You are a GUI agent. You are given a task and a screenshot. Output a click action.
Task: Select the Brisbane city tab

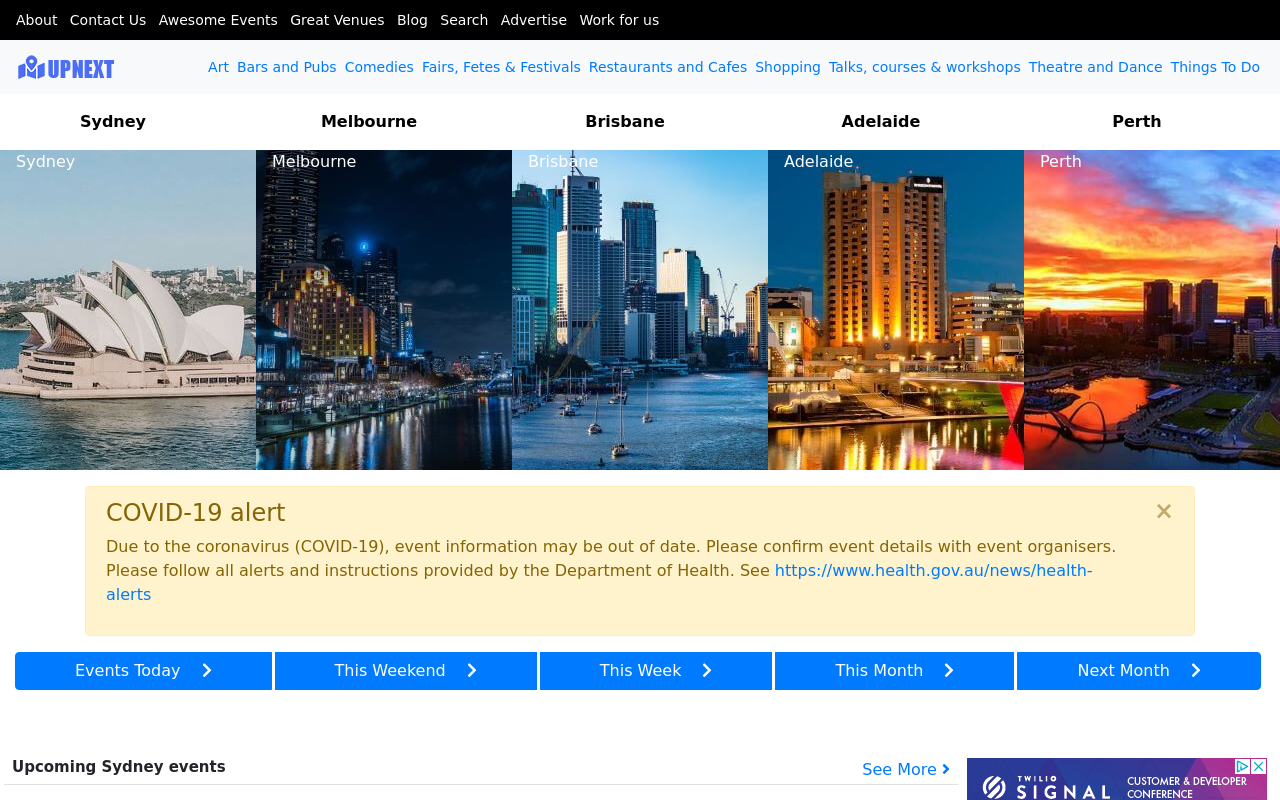tap(625, 122)
